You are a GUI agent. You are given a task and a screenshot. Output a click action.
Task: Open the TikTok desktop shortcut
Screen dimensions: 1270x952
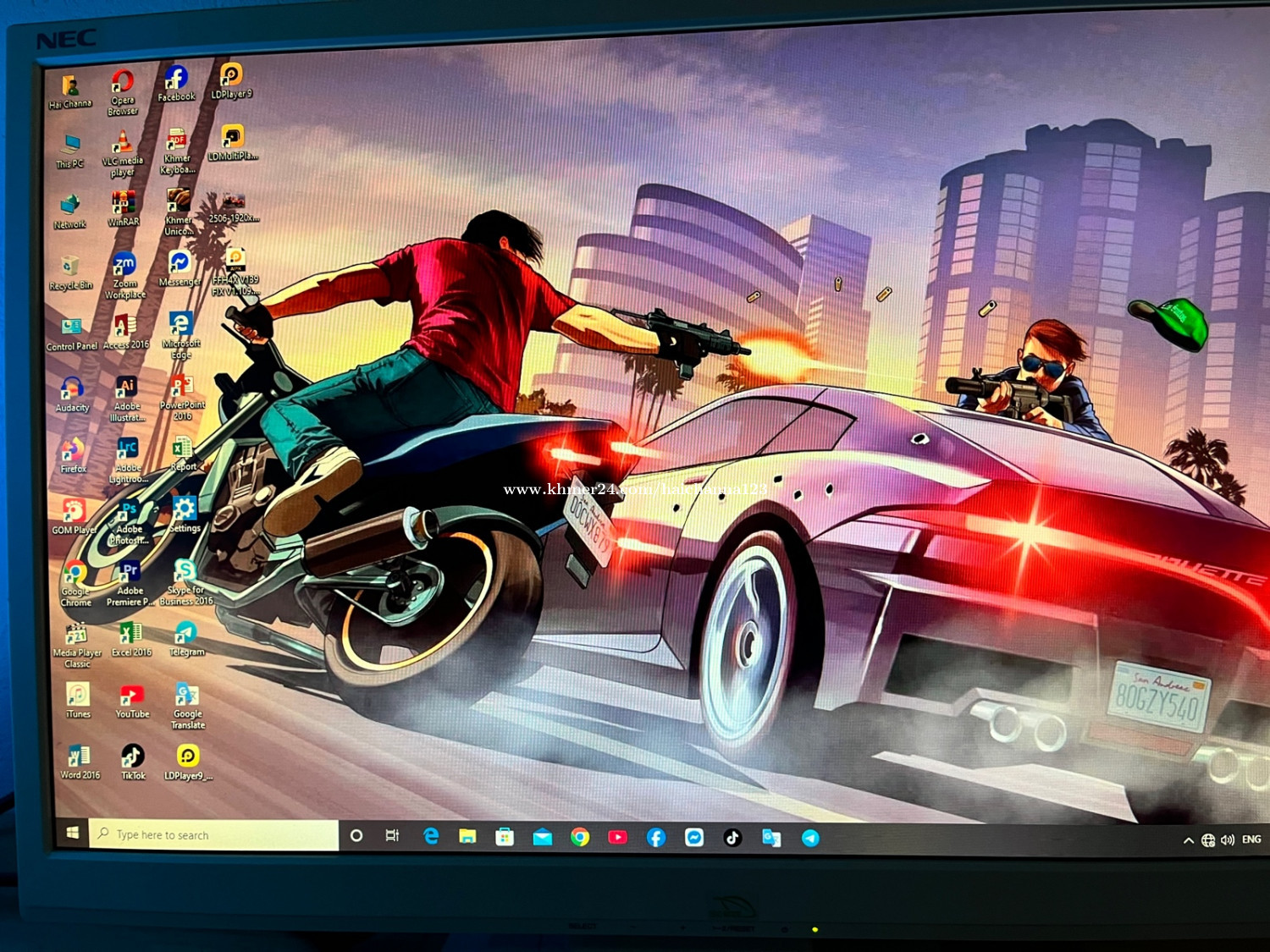click(133, 762)
